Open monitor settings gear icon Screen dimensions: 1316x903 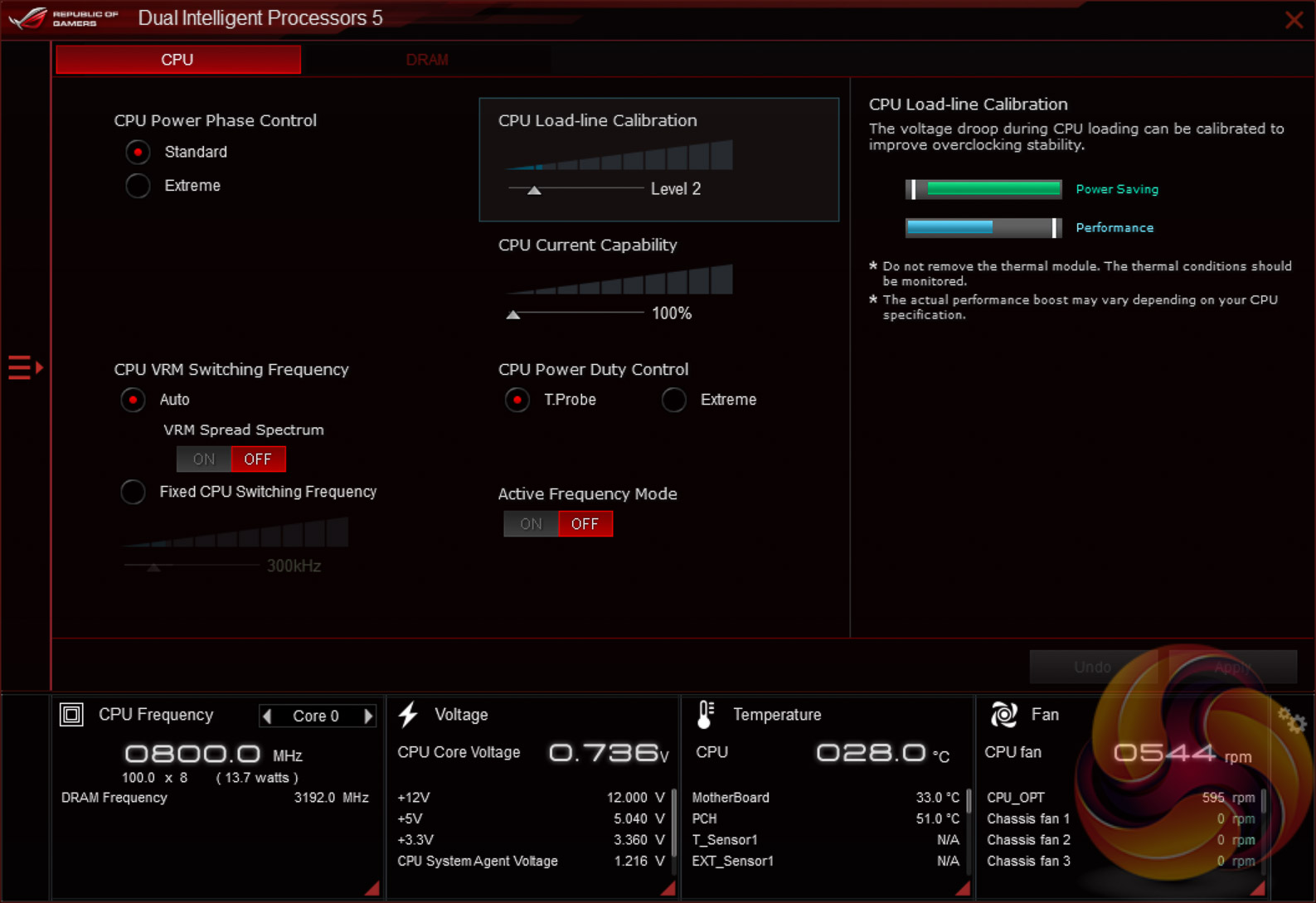point(1291,720)
